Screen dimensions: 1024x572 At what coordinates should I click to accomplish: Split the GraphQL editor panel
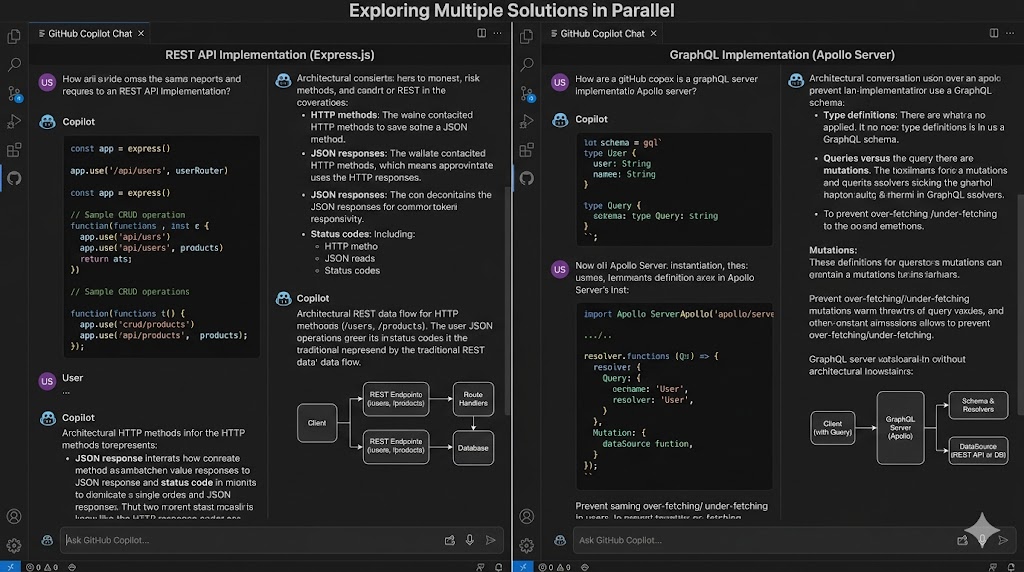pos(994,33)
